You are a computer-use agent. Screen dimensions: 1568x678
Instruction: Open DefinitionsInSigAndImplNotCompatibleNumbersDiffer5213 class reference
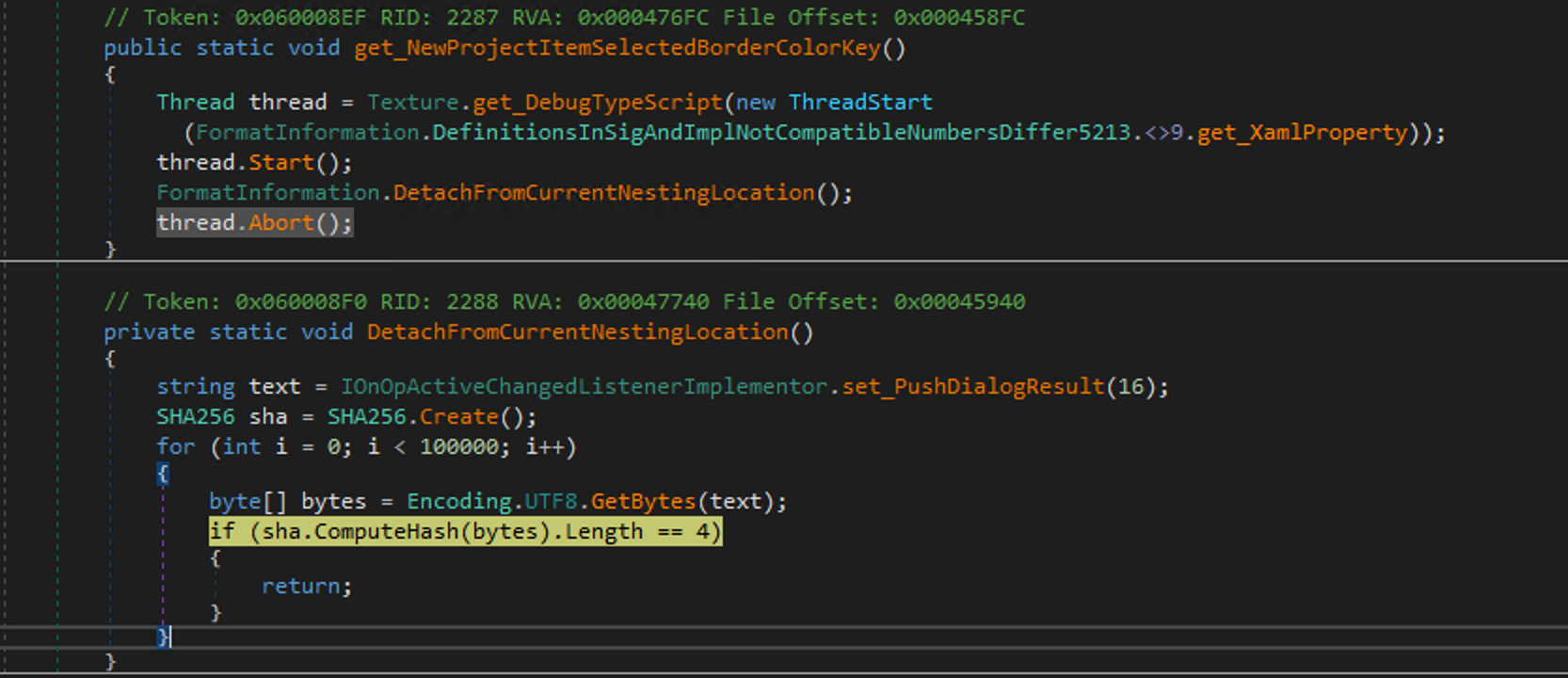781,132
